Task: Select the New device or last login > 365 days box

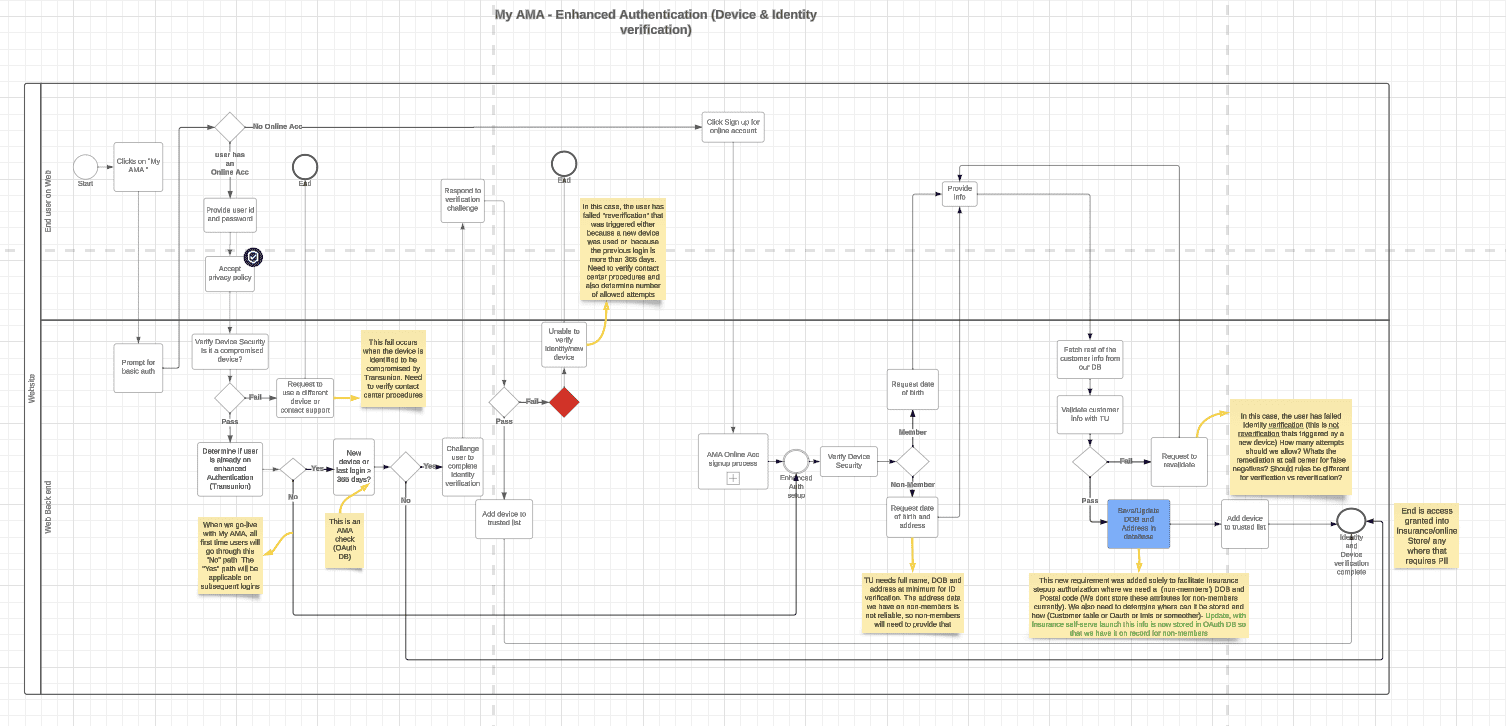Action: click(x=354, y=467)
